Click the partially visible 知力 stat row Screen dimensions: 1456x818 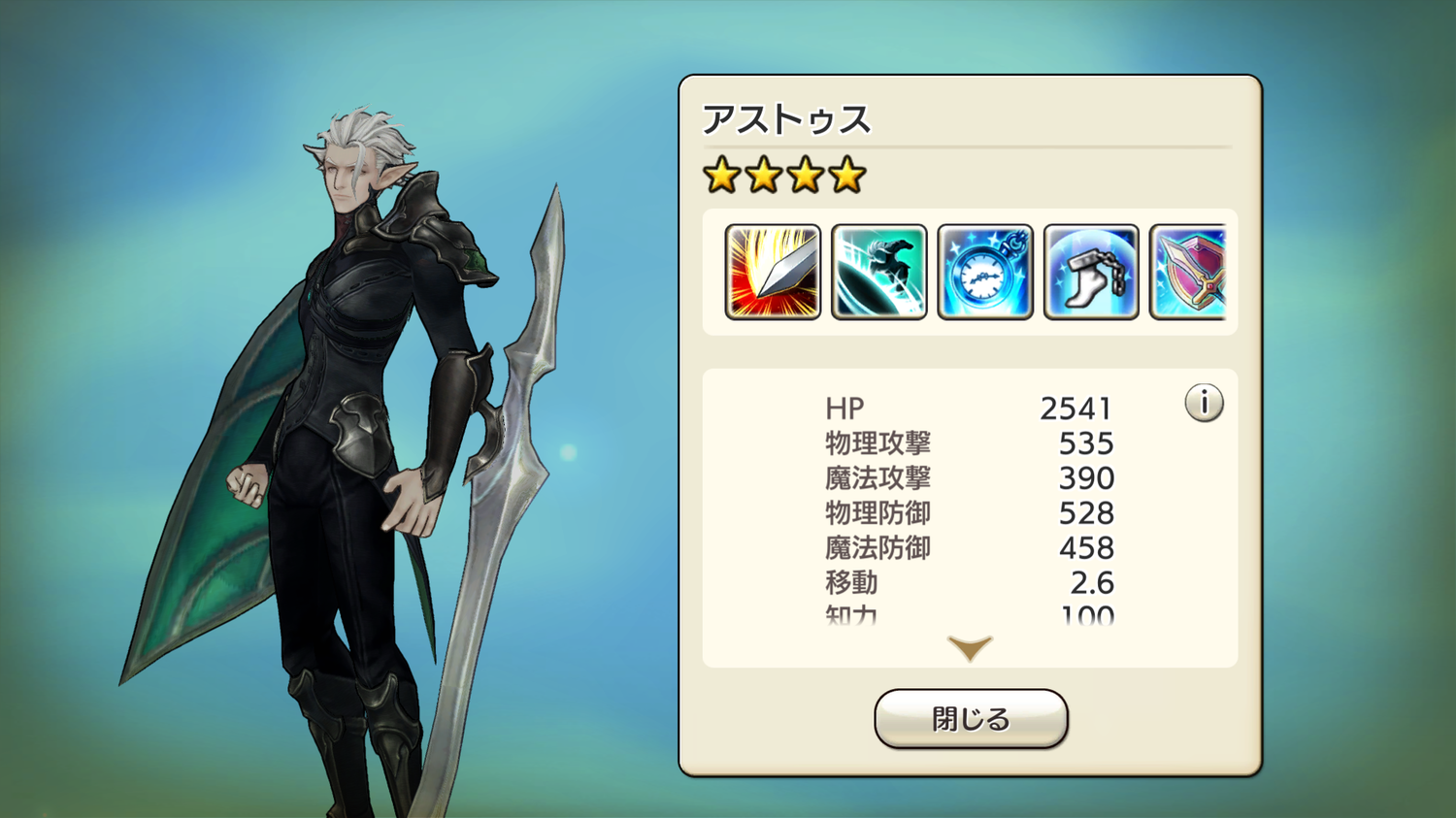[970, 614]
